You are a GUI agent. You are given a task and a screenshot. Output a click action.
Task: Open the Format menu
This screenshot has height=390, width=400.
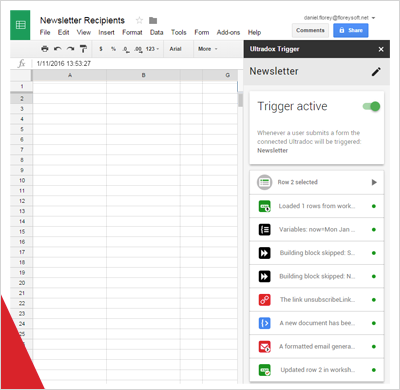click(x=132, y=32)
